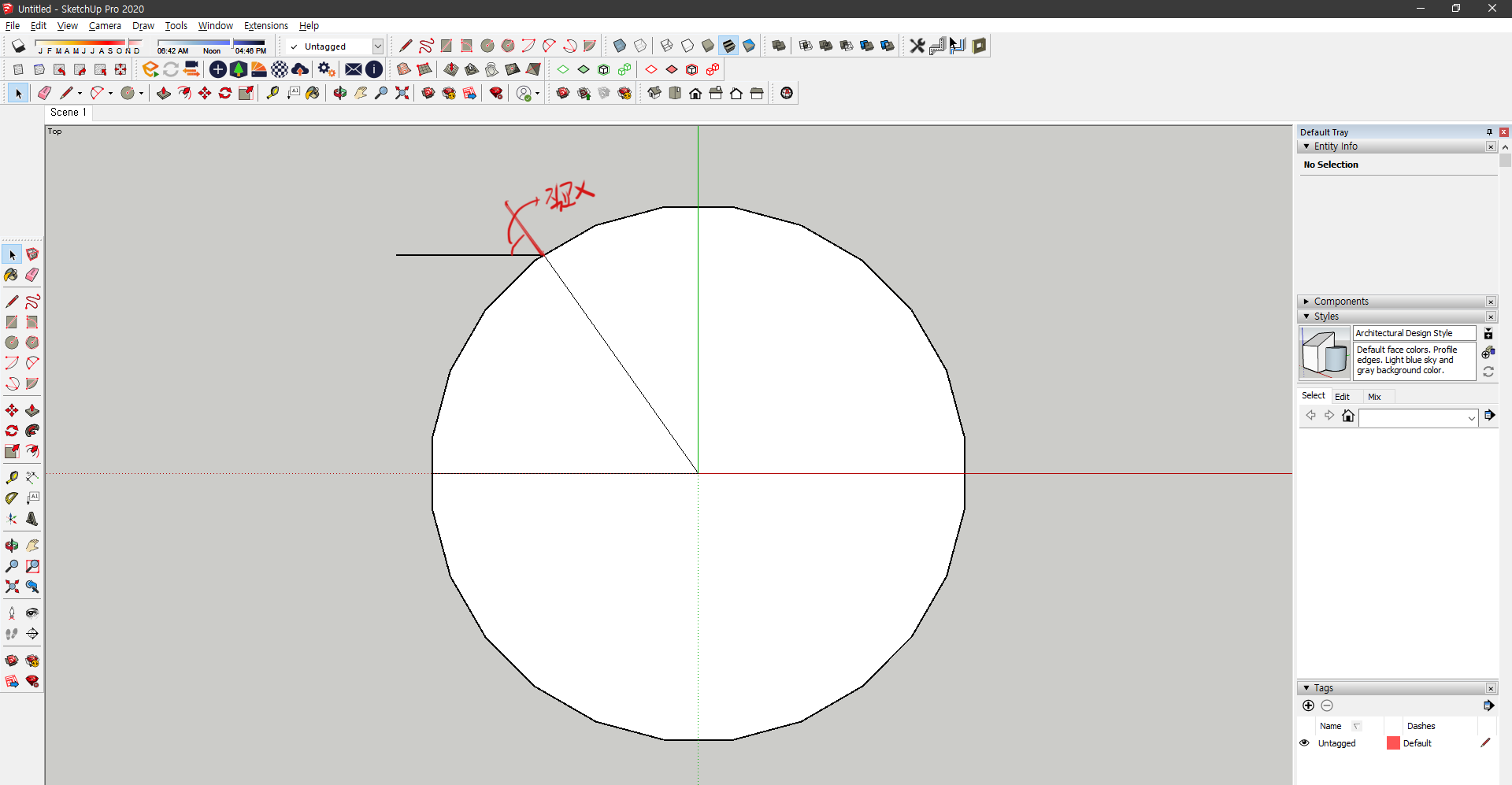Expand the Components panel

pos(1306,302)
